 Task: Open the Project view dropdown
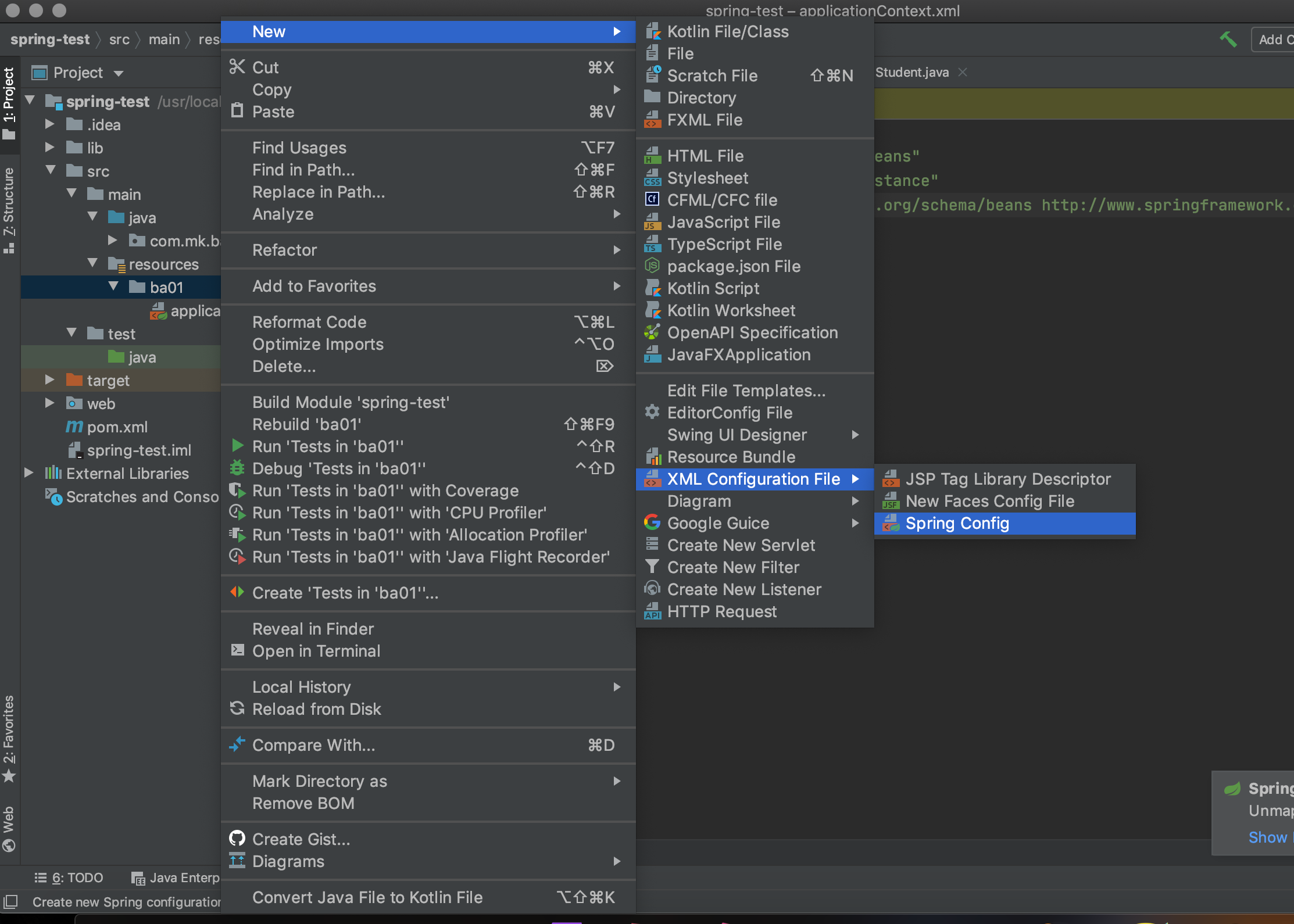[x=119, y=73]
